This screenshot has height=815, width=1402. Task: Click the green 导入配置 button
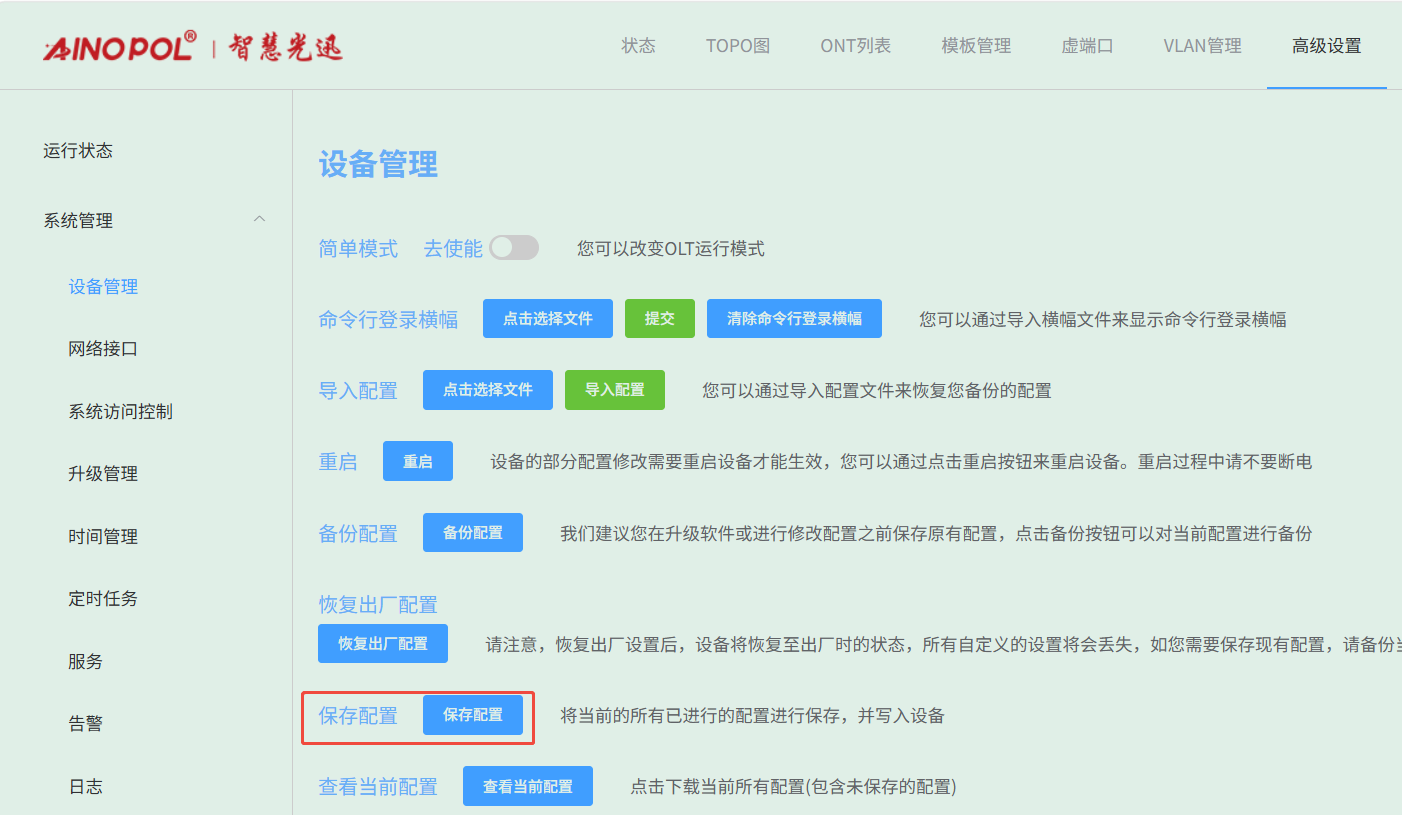(615, 390)
